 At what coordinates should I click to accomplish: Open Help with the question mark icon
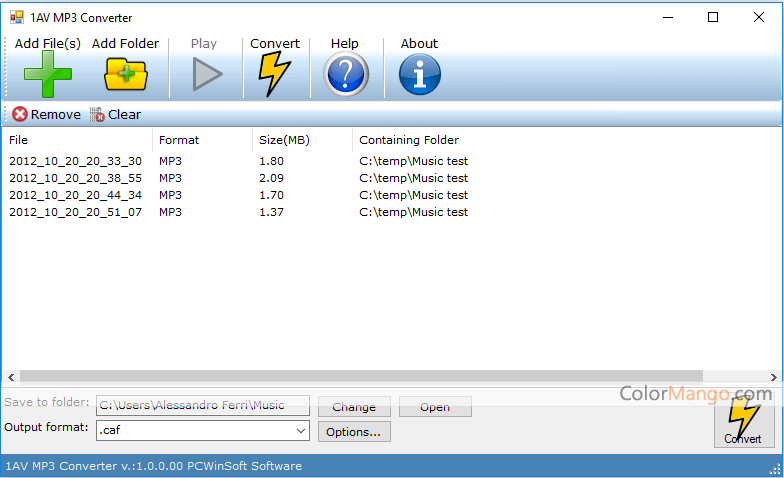pos(346,74)
